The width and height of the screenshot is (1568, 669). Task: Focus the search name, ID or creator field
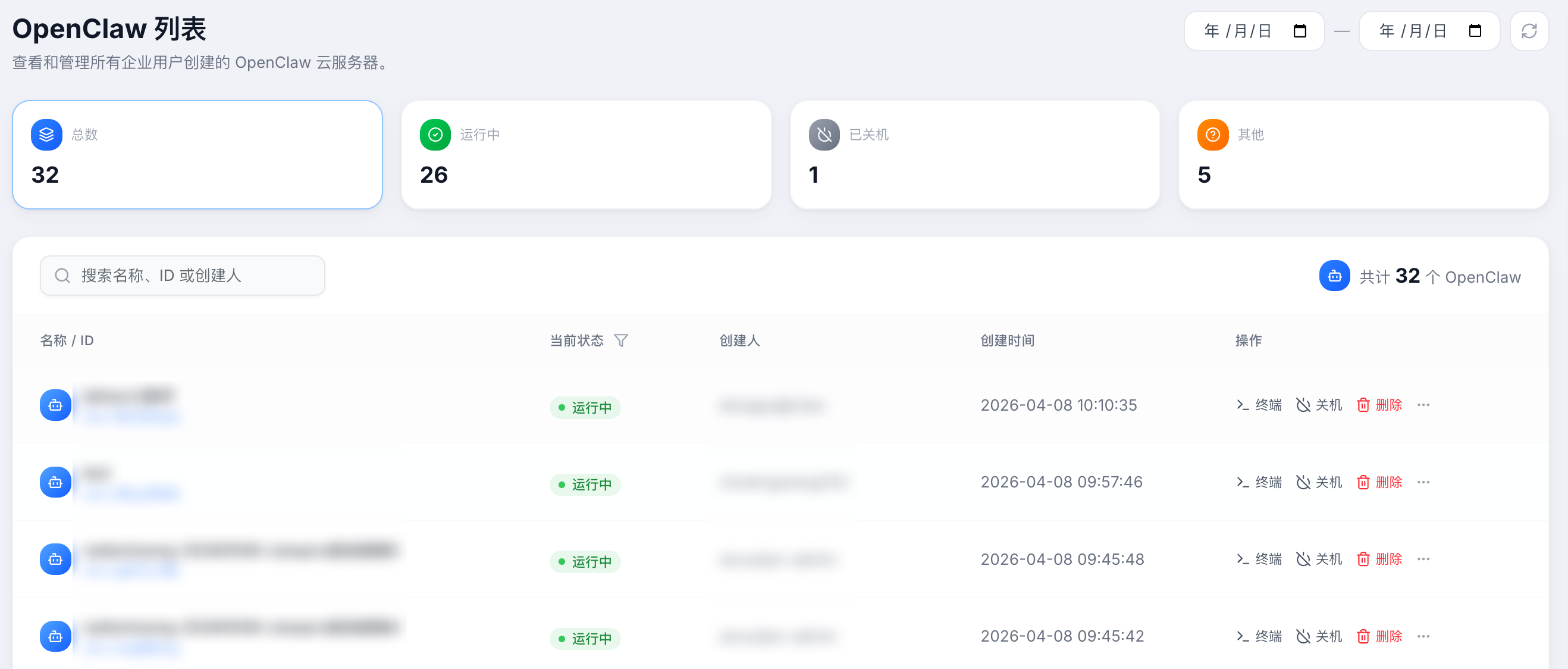[x=183, y=276]
